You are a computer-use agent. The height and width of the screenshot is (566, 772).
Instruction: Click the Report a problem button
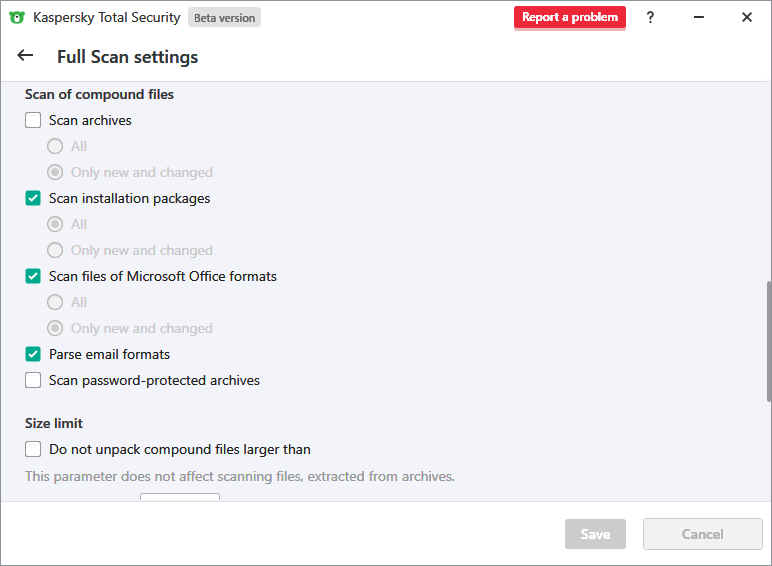[569, 17]
